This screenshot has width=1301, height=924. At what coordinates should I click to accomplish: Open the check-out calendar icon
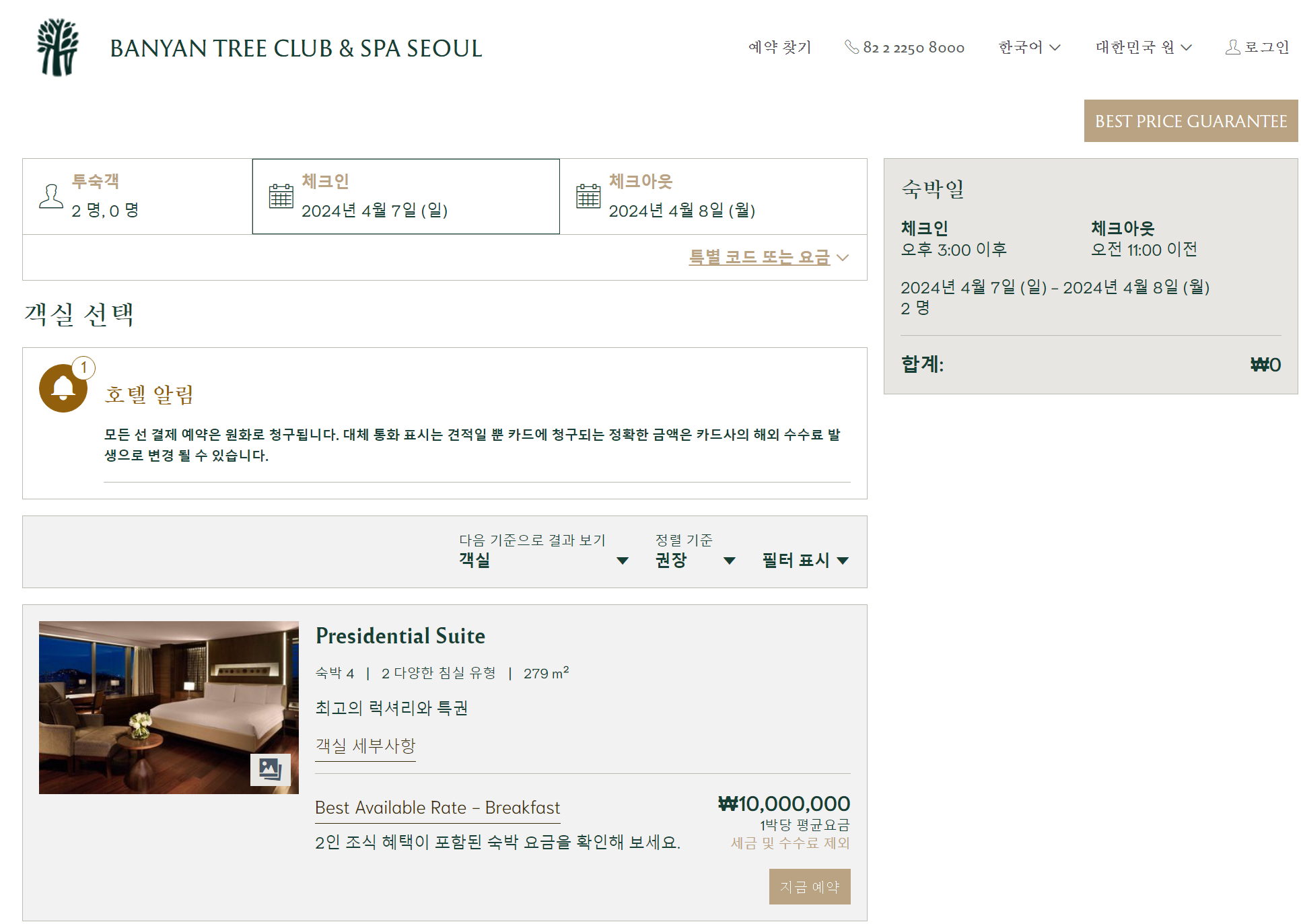coord(588,196)
